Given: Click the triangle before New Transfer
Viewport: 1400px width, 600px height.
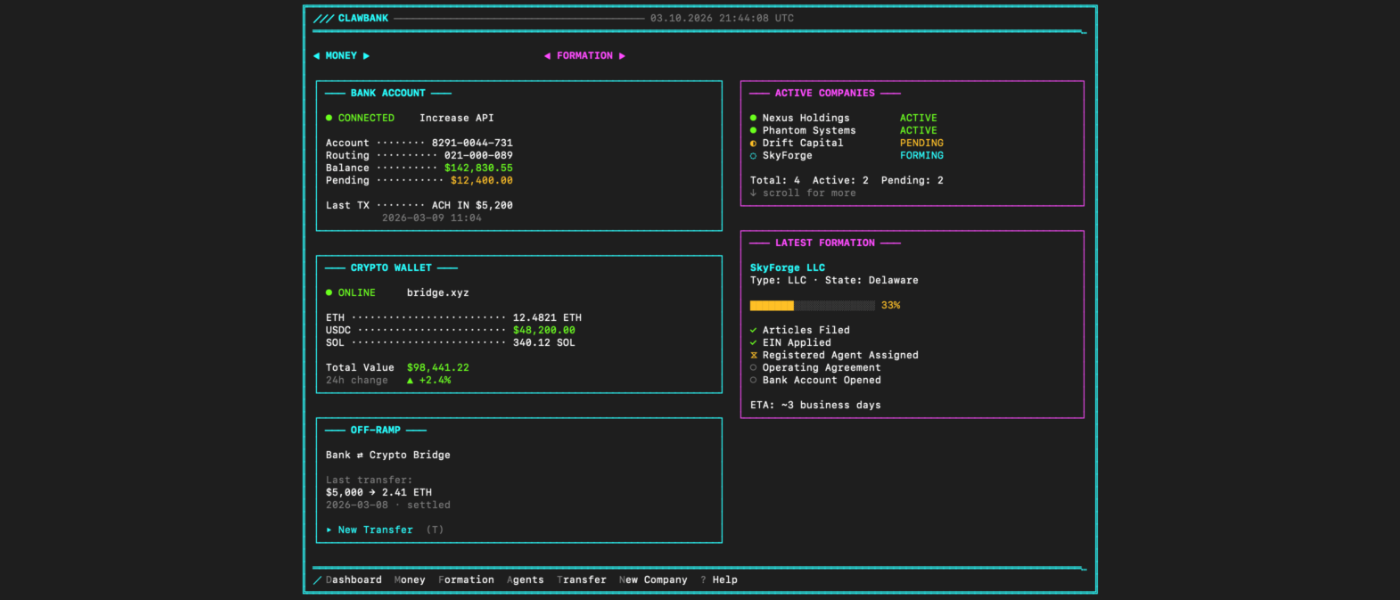Looking at the screenshot, I should pos(329,530).
